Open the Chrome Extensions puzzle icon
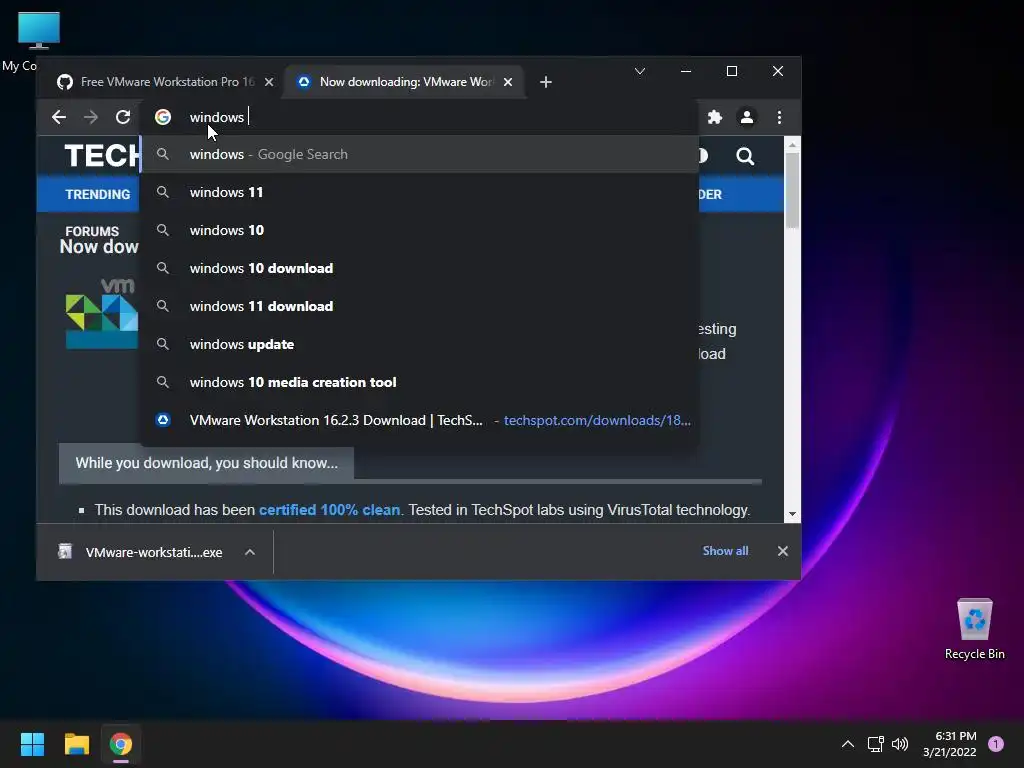Screen dimensions: 1024x768 click(x=715, y=117)
